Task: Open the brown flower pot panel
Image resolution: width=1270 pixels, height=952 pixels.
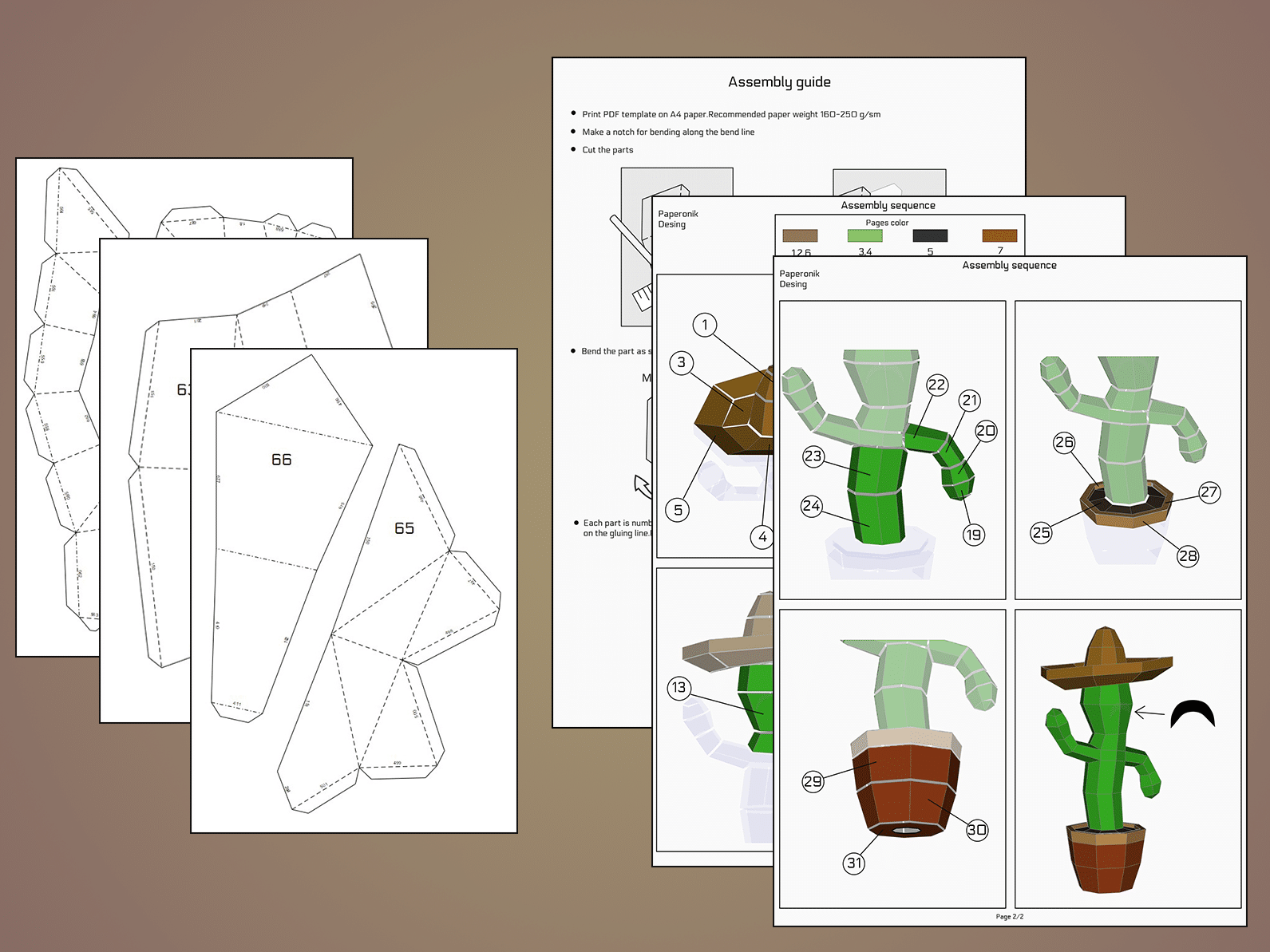Action: point(892,759)
